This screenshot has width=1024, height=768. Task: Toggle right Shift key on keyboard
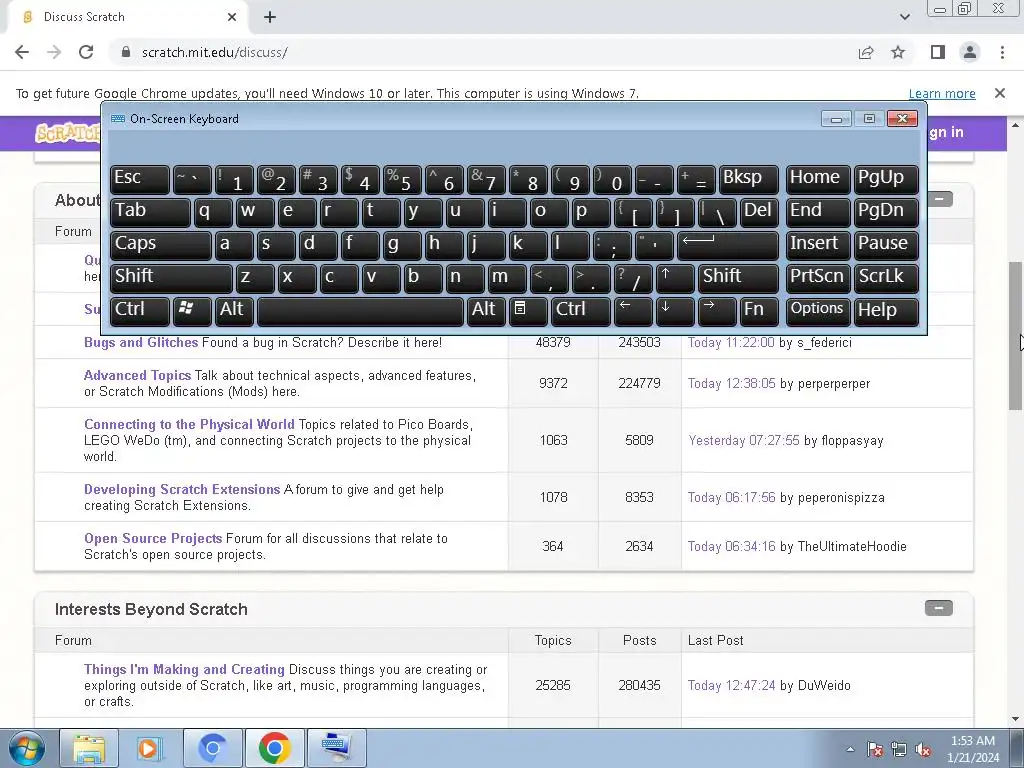point(738,278)
